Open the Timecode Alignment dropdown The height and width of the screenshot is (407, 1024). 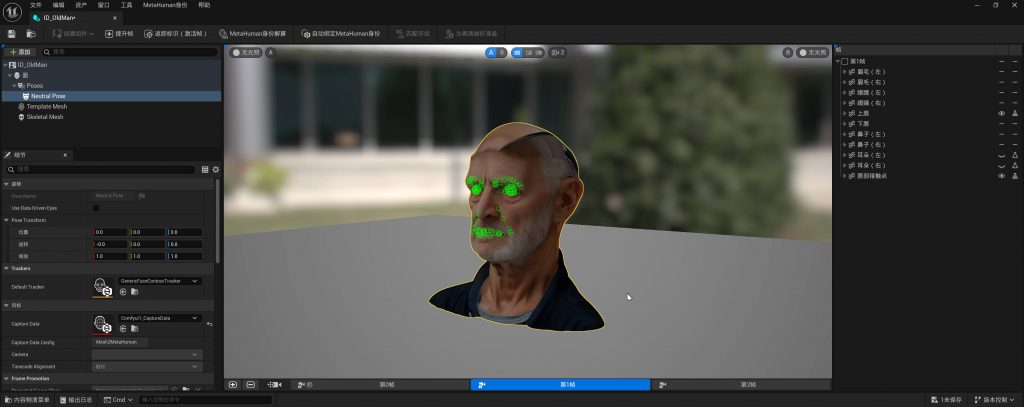click(146, 366)
